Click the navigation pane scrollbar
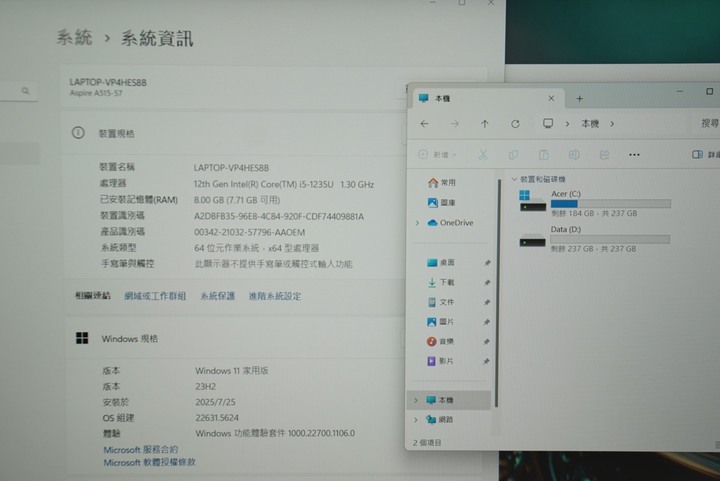The width and height of the screenshot is (720, 481). pos(497,294)
